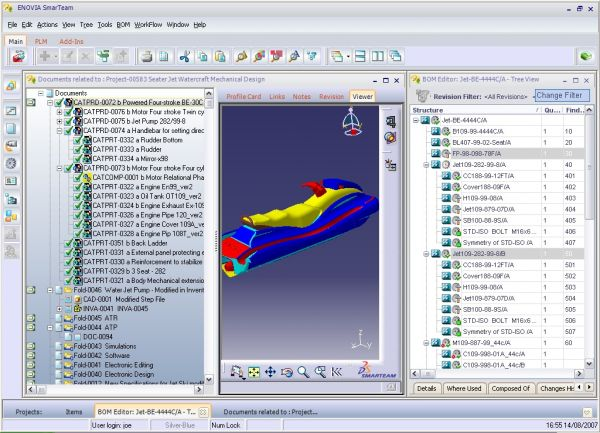Switch to the PLM ribbon tab
600x433 pixels.
pos(41,41)
